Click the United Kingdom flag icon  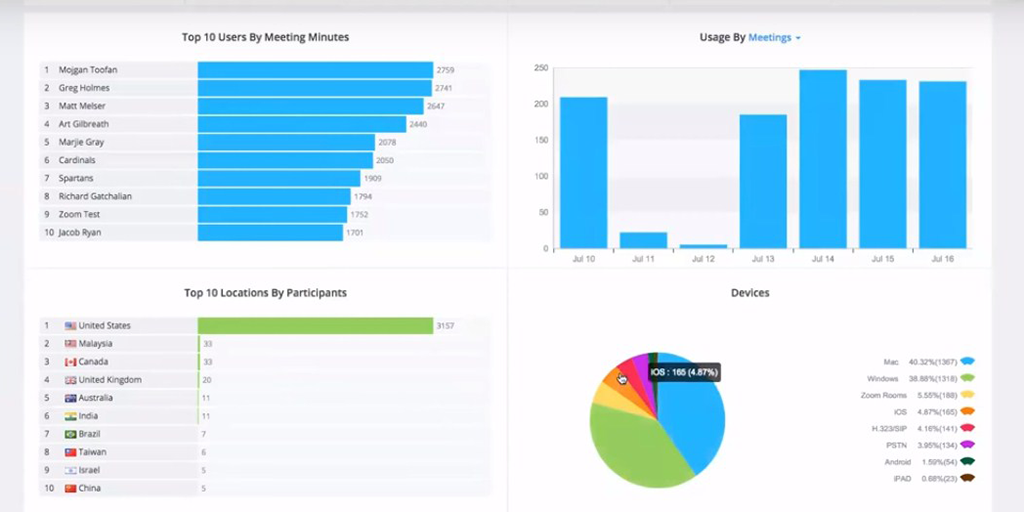[x=71, y=380]
